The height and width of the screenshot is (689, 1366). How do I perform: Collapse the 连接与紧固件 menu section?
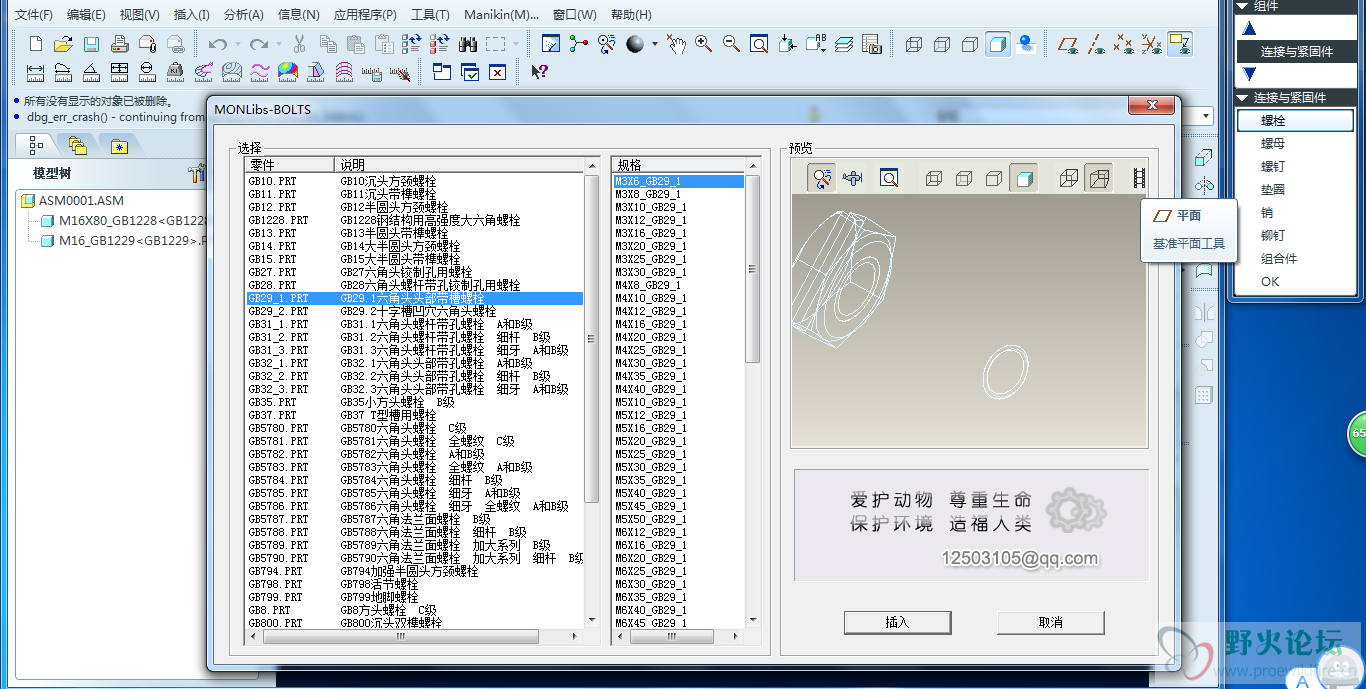coord(1243,97)
